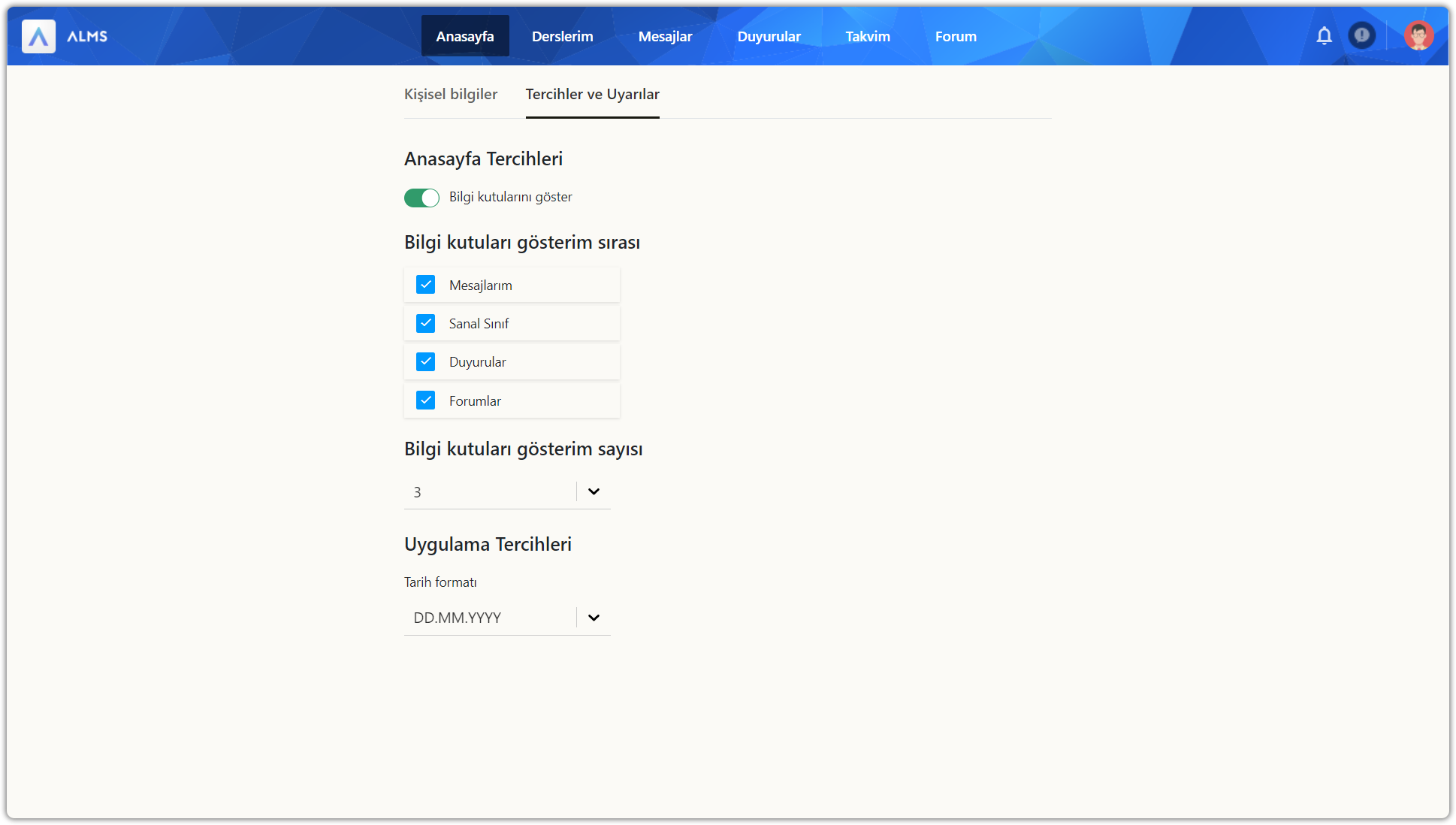Screen dimensions: 1456x825
Task: Uncheck the Forumlar checkbox
Action: point(425,400)
